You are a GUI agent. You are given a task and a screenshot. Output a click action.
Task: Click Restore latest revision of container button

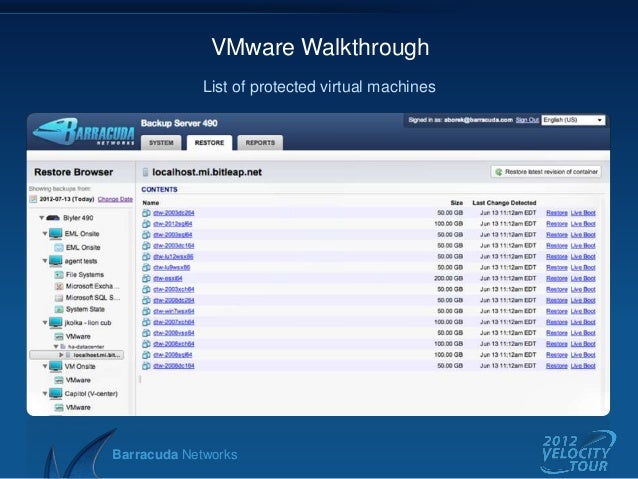(546, 172)
